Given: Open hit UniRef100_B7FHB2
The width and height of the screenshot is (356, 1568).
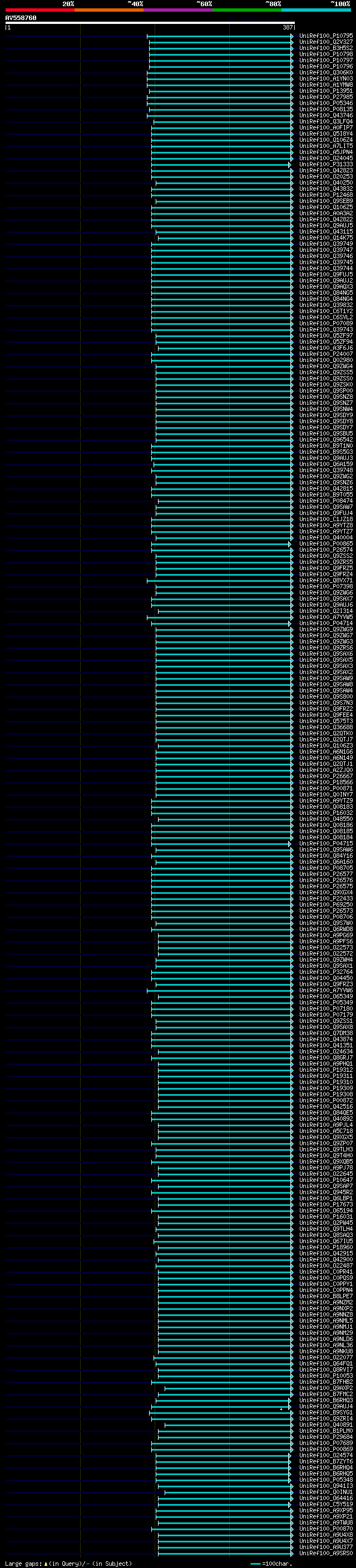Looking at the screenshot, I should [x=326, y=1382].
